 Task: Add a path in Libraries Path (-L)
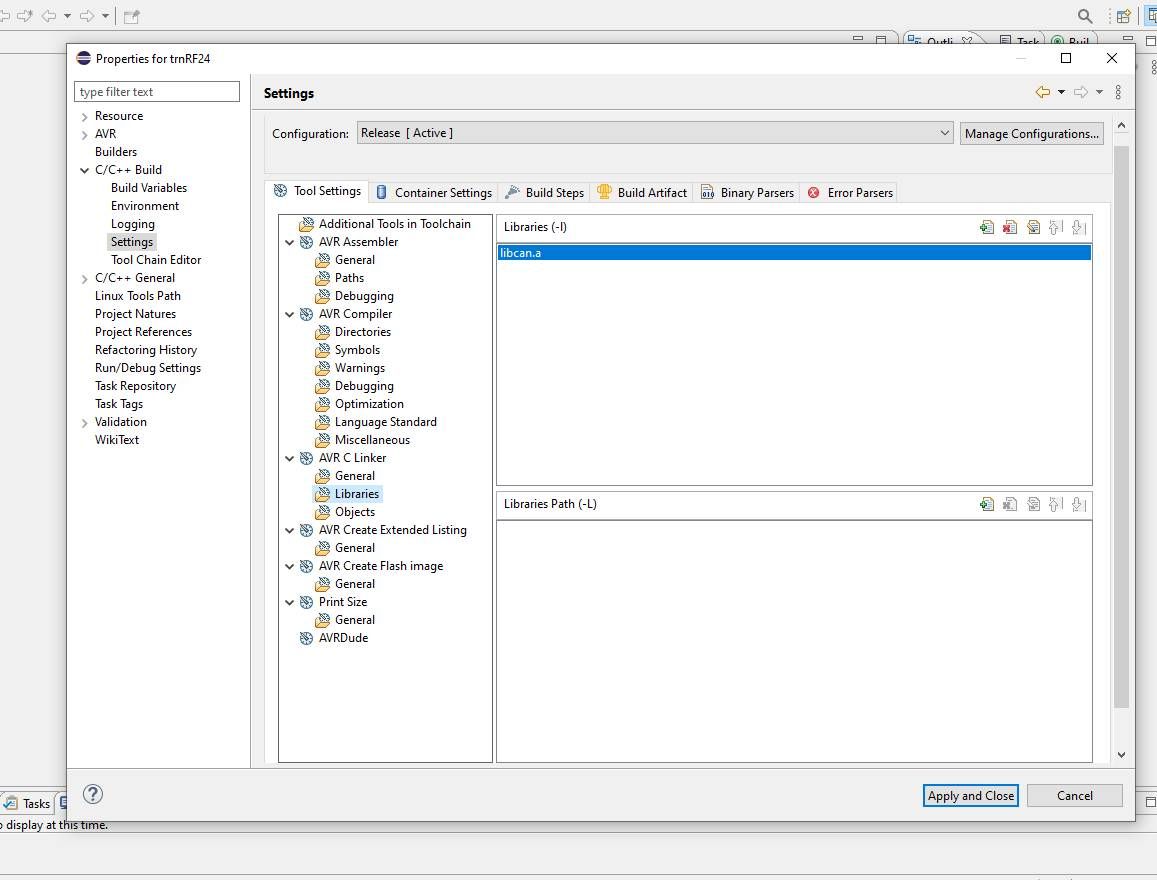coord(987,505)
